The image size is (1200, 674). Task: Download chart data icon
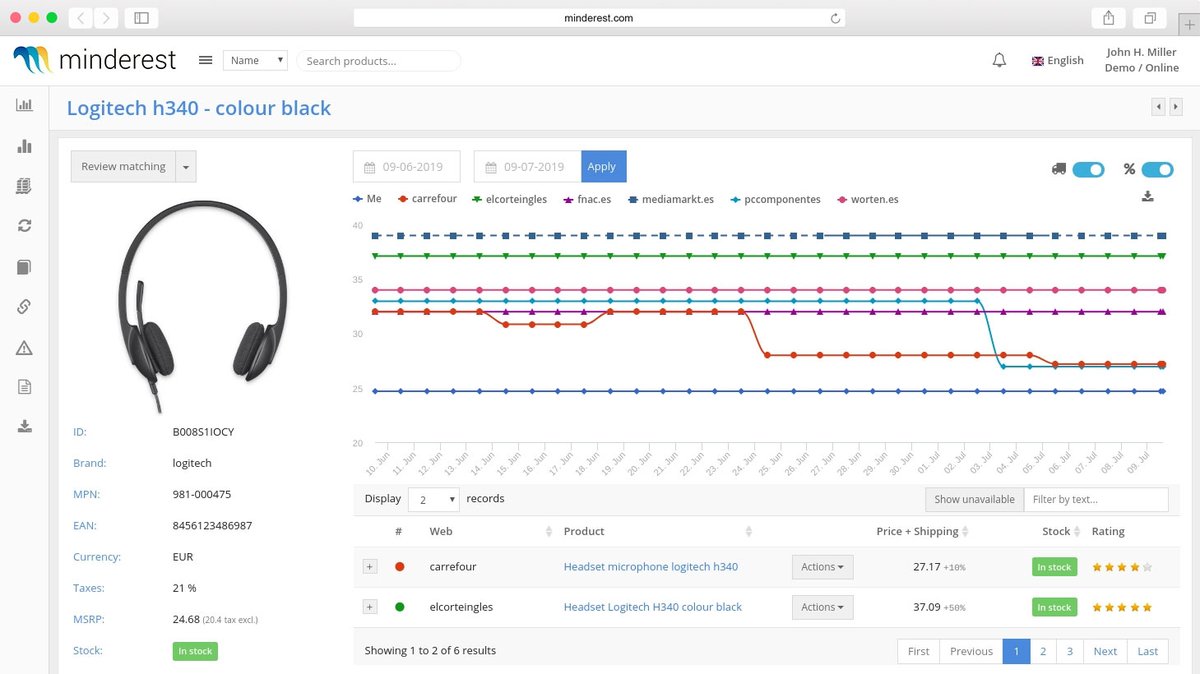(1148, 197)
